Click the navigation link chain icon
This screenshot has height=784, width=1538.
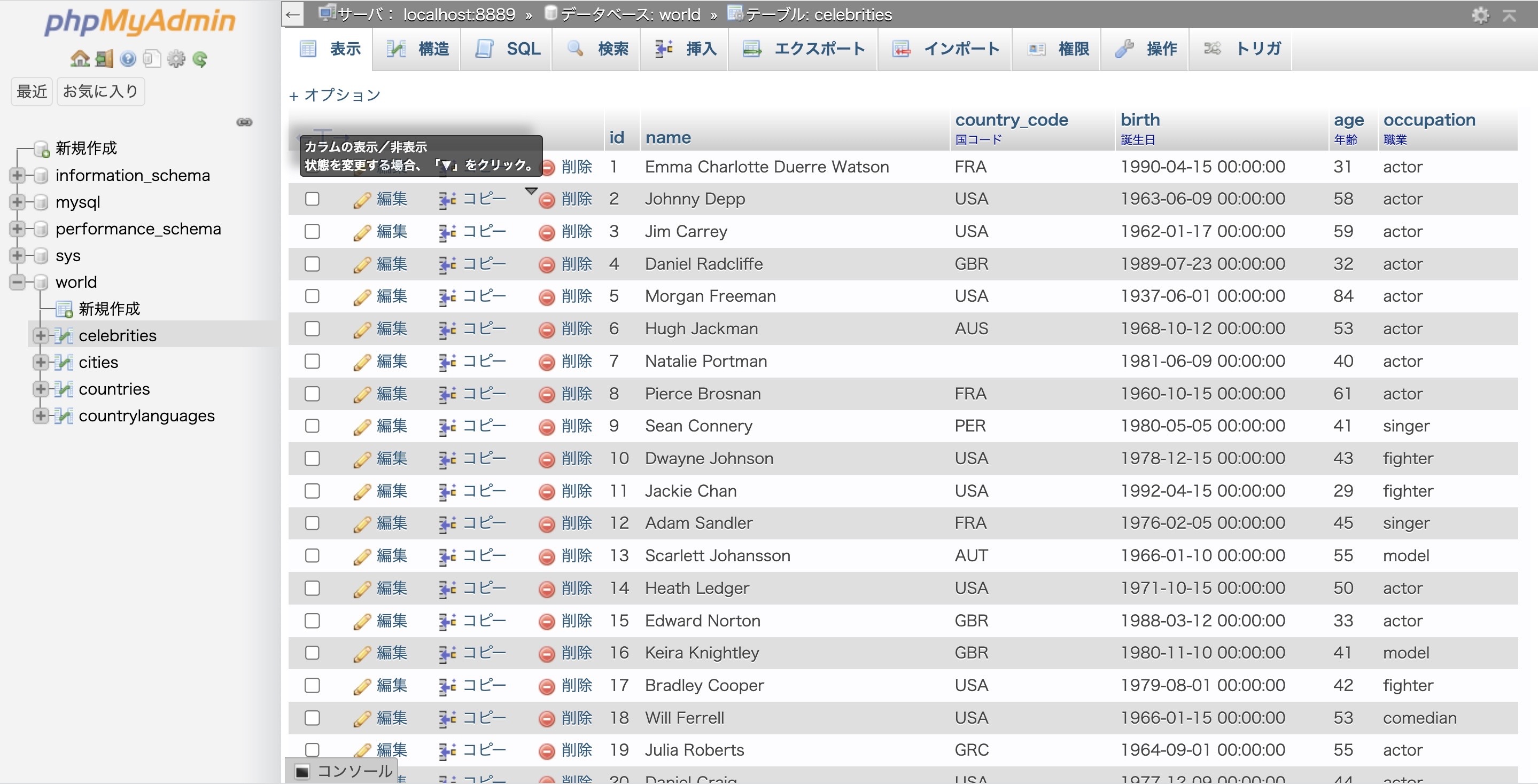[244, 122]
